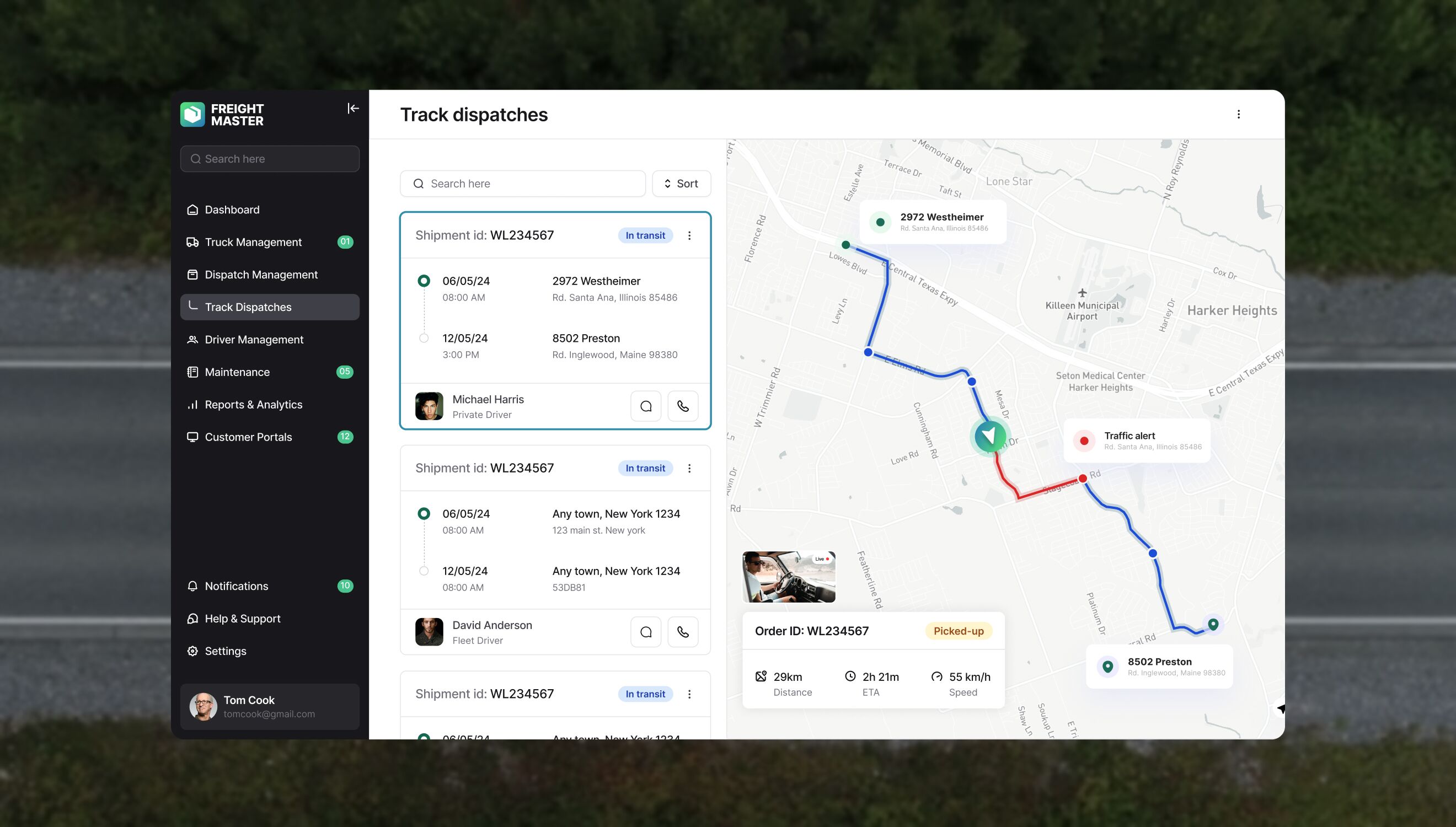The image size is (1456, 827).
Task: Click the truck location arrow marker on map
Action: [x=989, y=436]
